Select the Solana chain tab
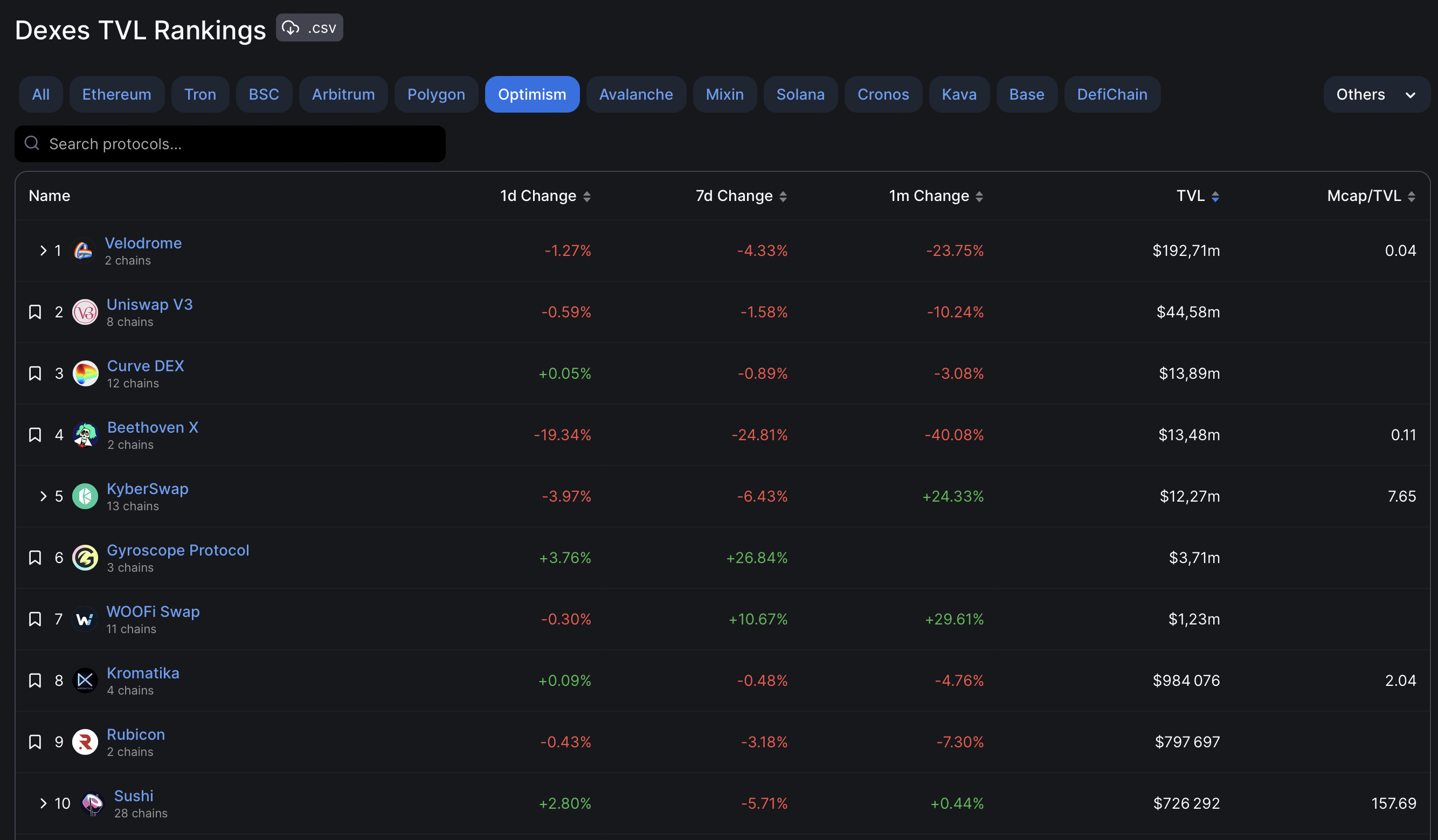 click(x=800, y=95)
